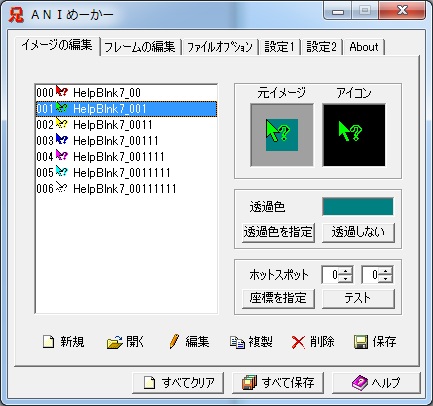
Task: Switch to the フレームの編集 tab
Action: 140,47
